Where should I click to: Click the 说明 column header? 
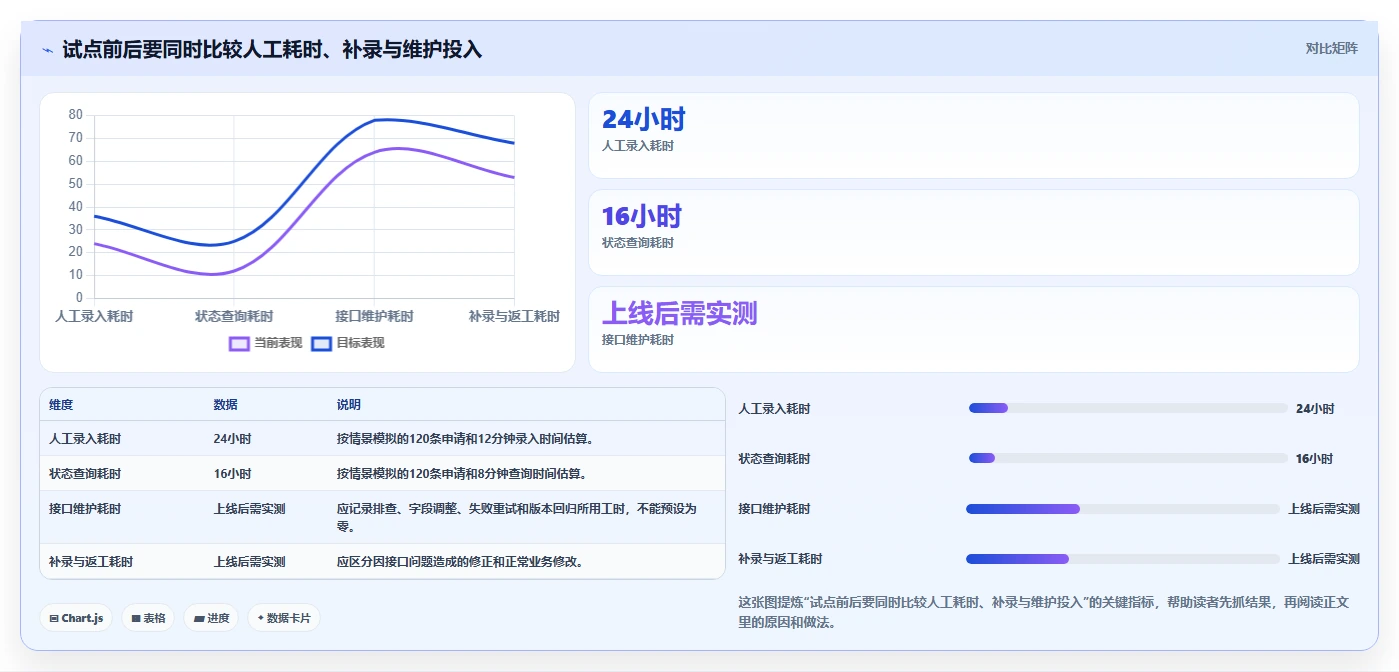pyautogui.click(x=349, y=405)
